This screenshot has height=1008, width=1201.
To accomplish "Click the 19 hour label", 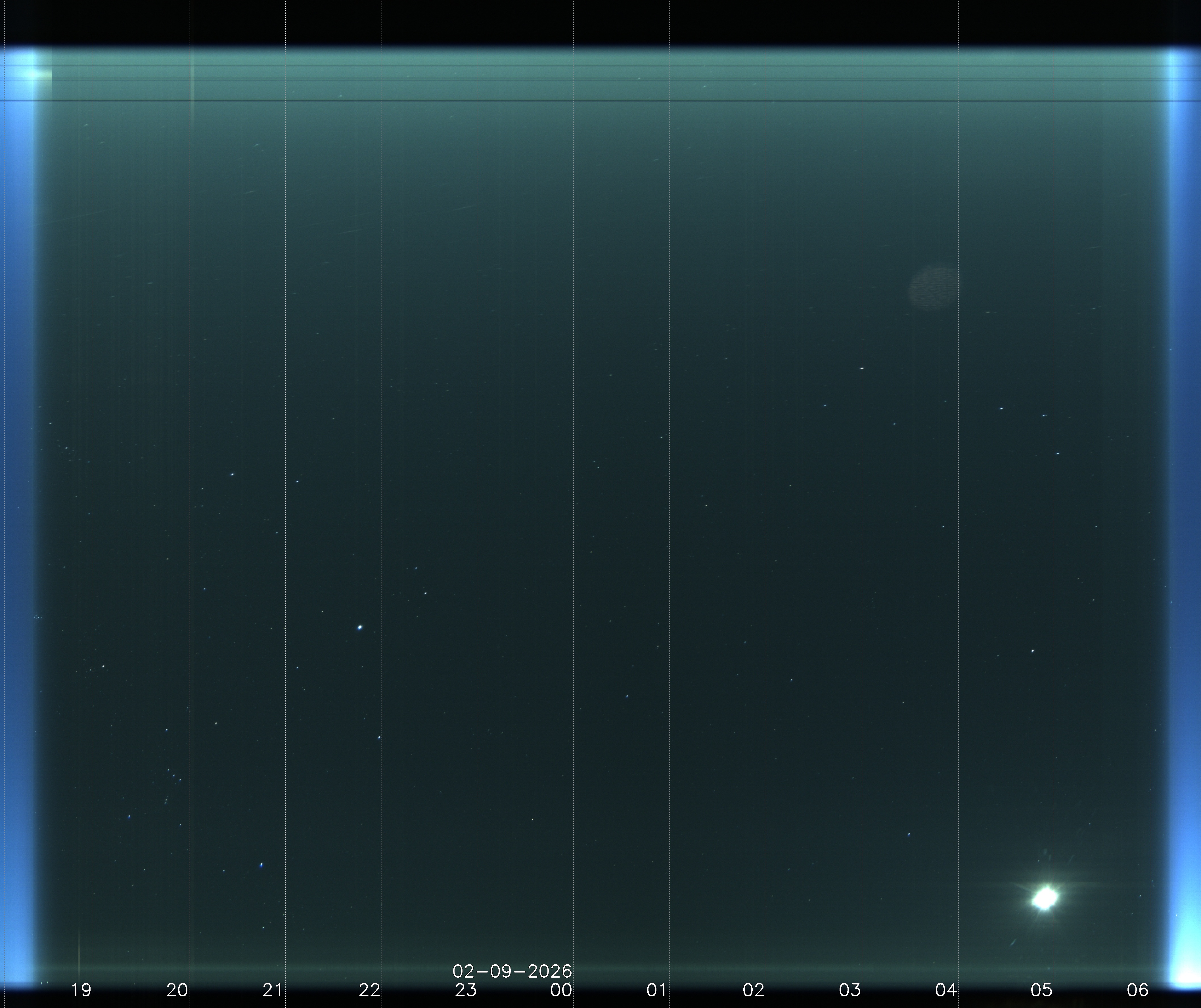I will click(81, 990).
